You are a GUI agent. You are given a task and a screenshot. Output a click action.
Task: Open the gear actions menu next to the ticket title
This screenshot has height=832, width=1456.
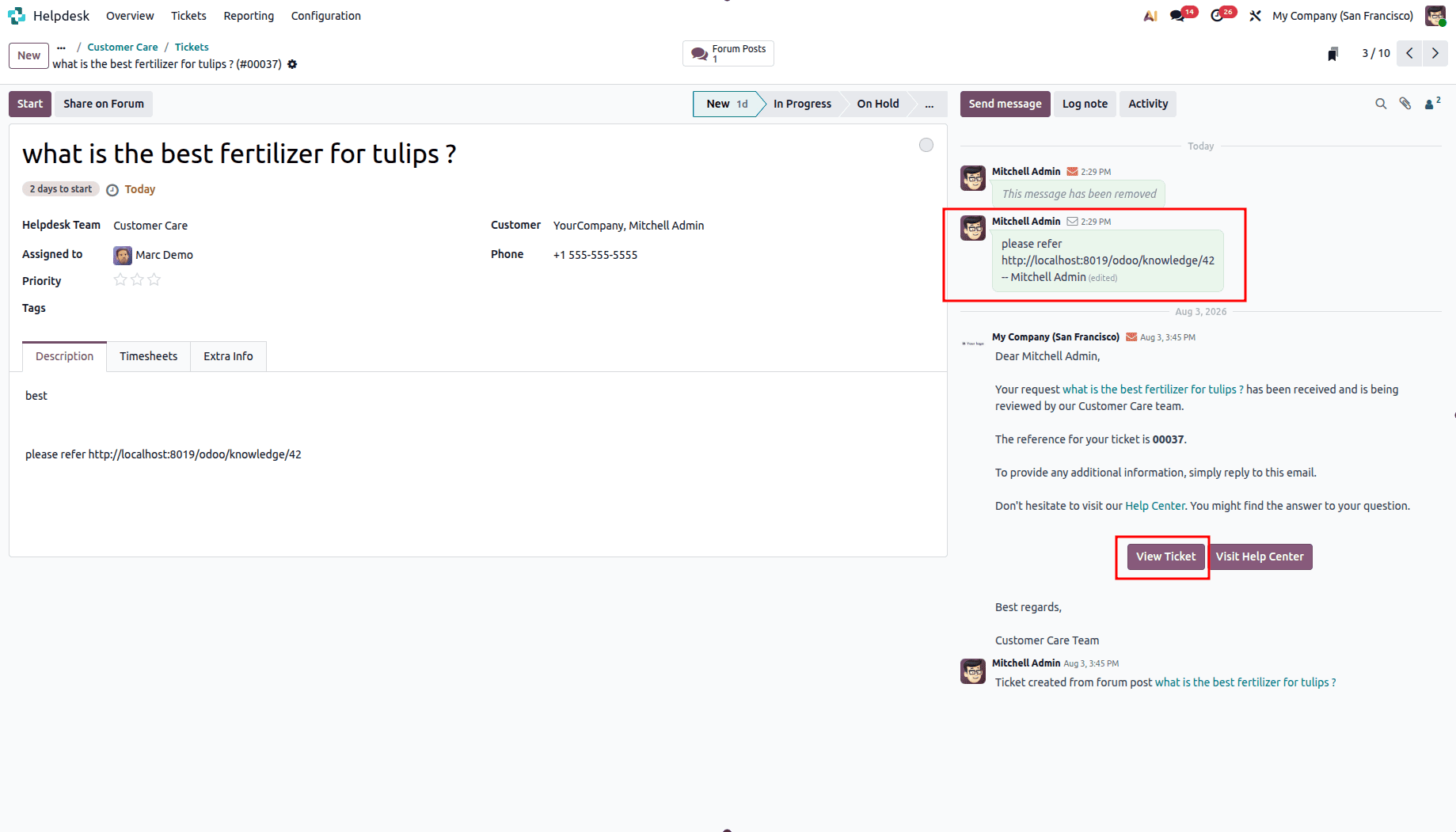(x=292, y=64)
